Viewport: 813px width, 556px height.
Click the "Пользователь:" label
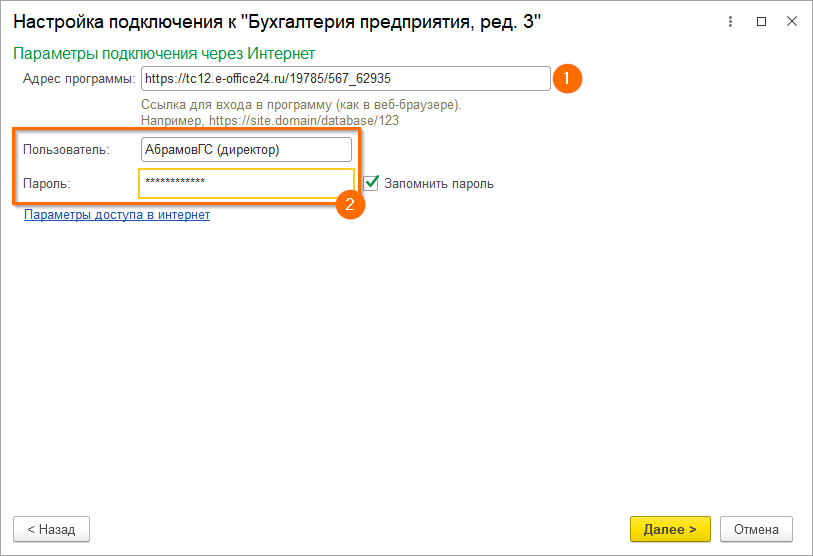(66, 150)
